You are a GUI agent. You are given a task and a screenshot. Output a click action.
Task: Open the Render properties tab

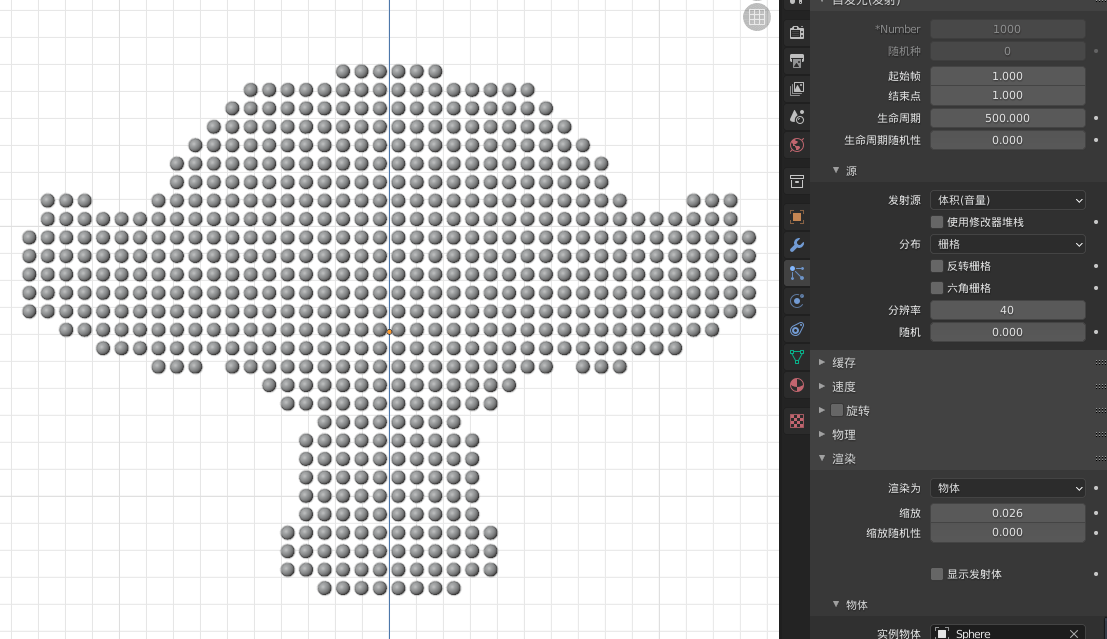(797, 33)
